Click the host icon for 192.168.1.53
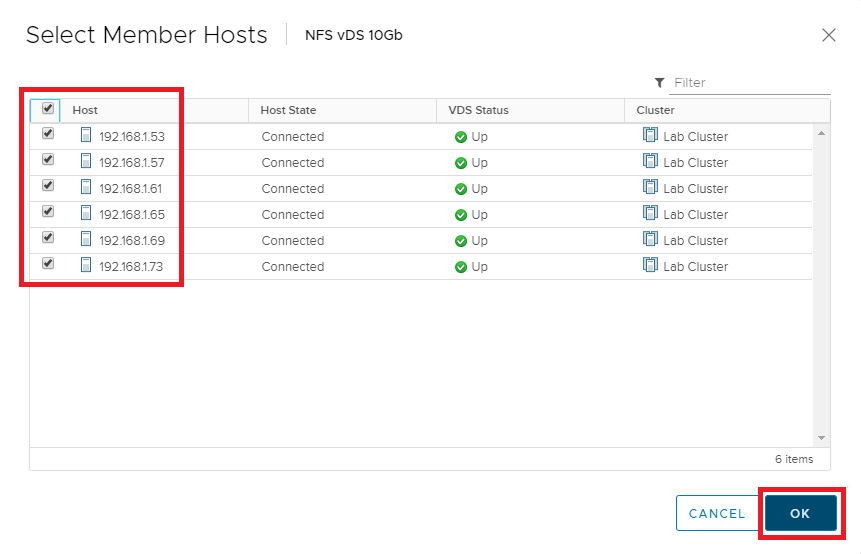This screenshot has width=861, height=554. pyautogui.click(x=86, y=136)
